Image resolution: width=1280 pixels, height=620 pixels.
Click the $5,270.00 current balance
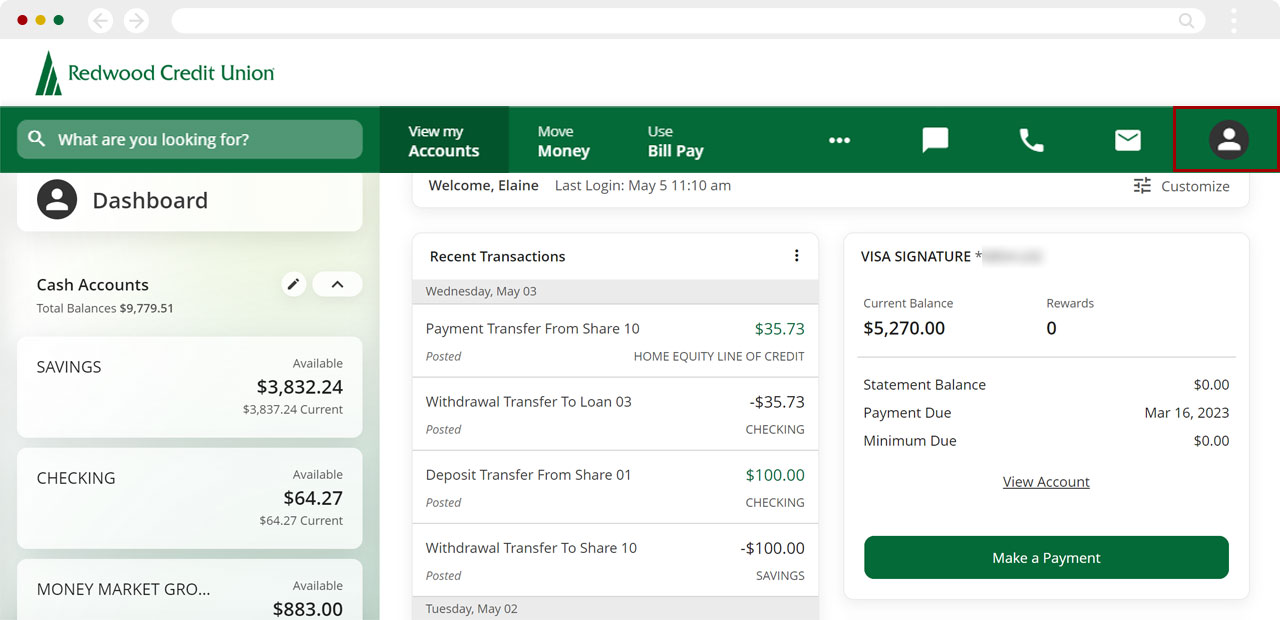[904, 328]
